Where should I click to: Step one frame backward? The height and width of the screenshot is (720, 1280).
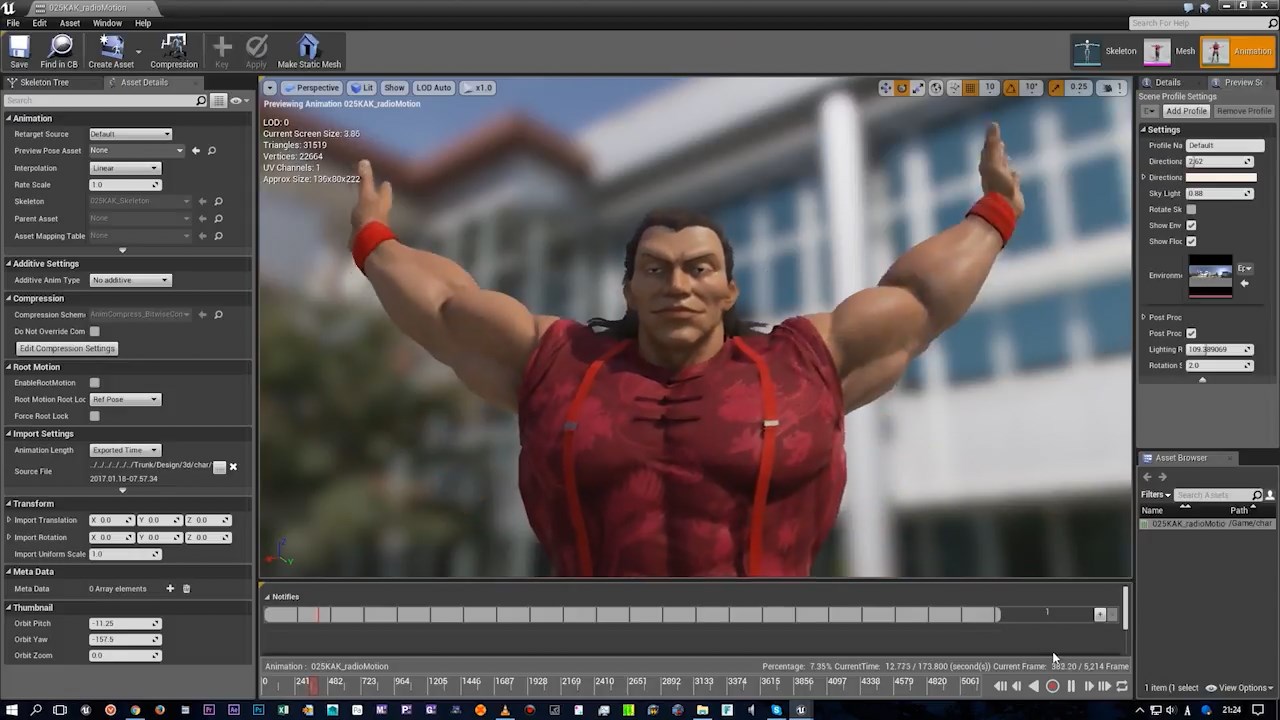pyautogui.click(x=1017, y=686)
